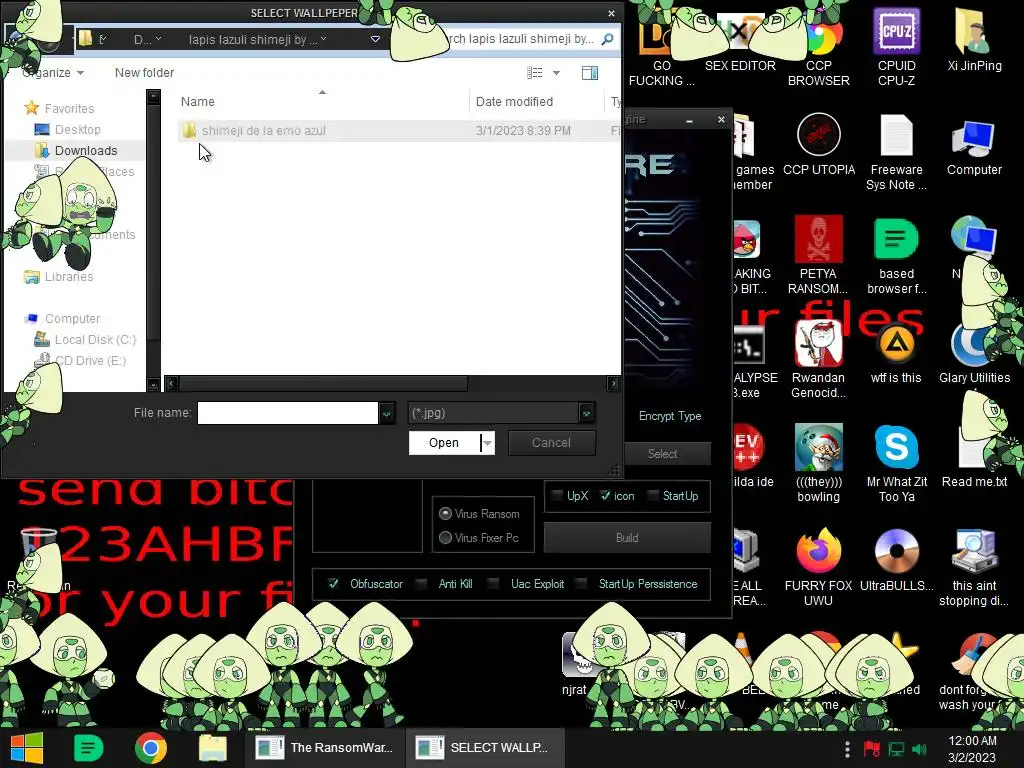Screen dimensions: 1024x768
Task: Click the Cancel button in dialog
Action: (551, 443)
